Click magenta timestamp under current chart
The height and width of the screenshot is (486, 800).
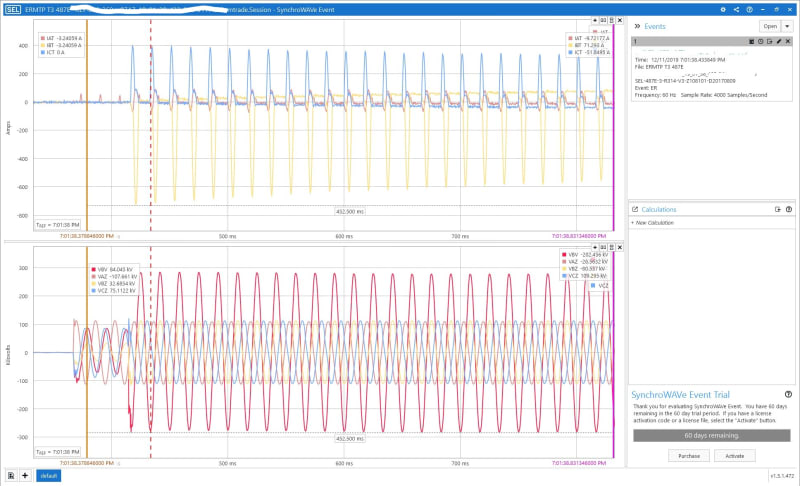(579, 236)
